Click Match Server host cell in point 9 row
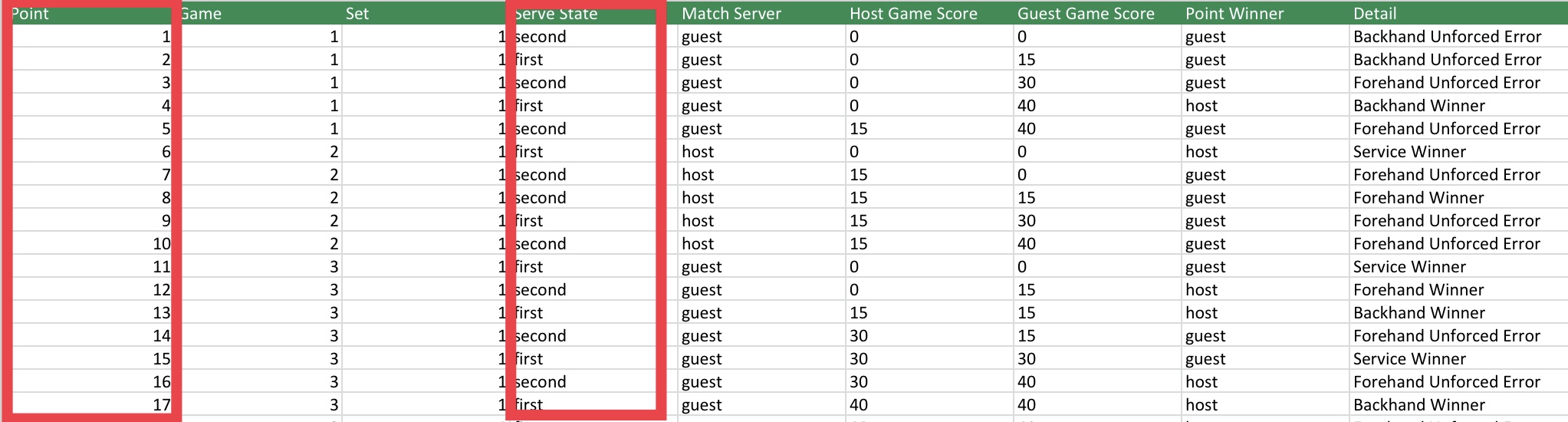This screenshot has height=422, width=1568. pos(761,220)
